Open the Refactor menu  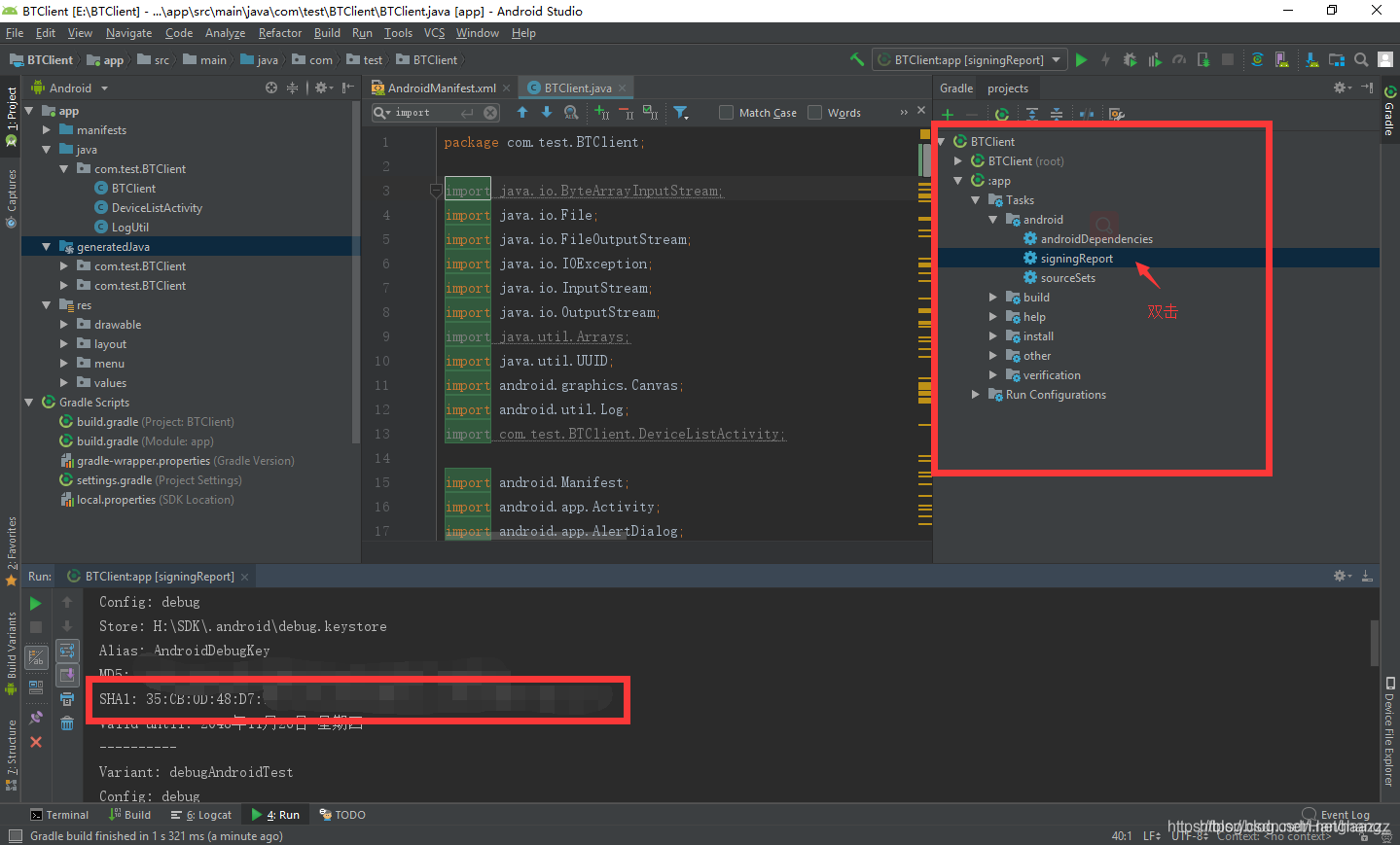(280, 33)
